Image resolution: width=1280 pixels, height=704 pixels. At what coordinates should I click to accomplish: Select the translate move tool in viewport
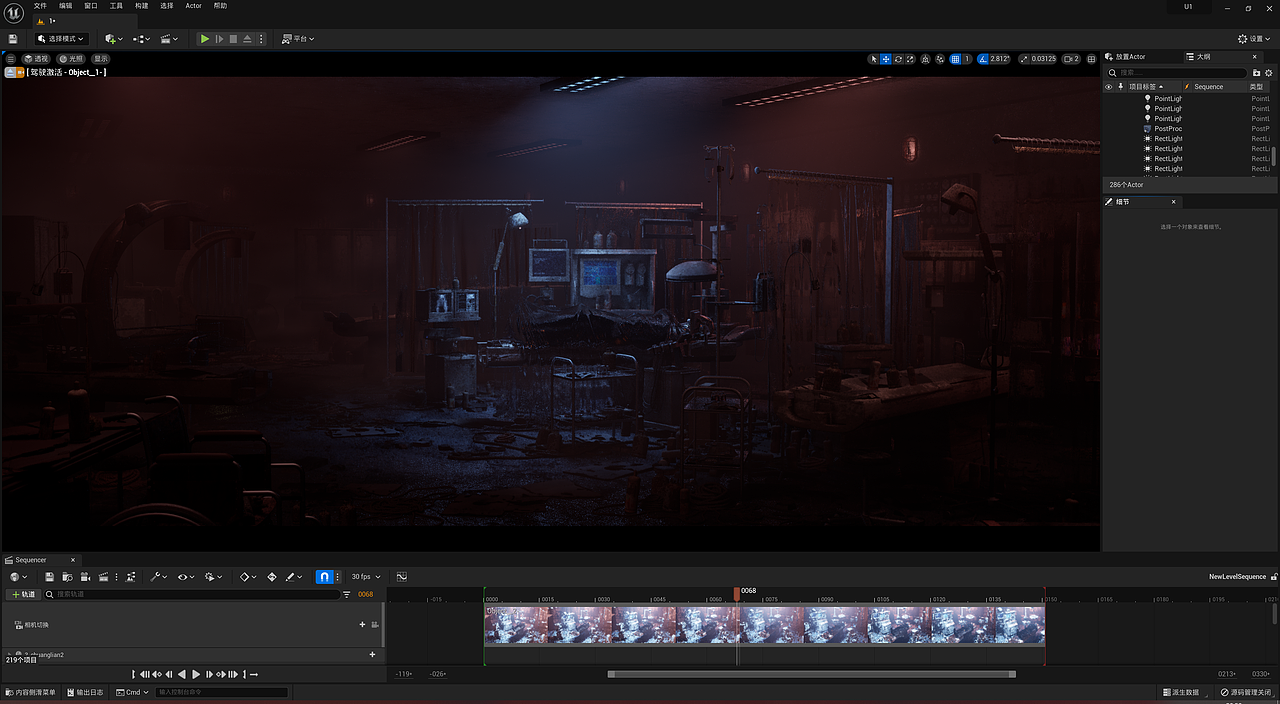click(x=886, y=59)
